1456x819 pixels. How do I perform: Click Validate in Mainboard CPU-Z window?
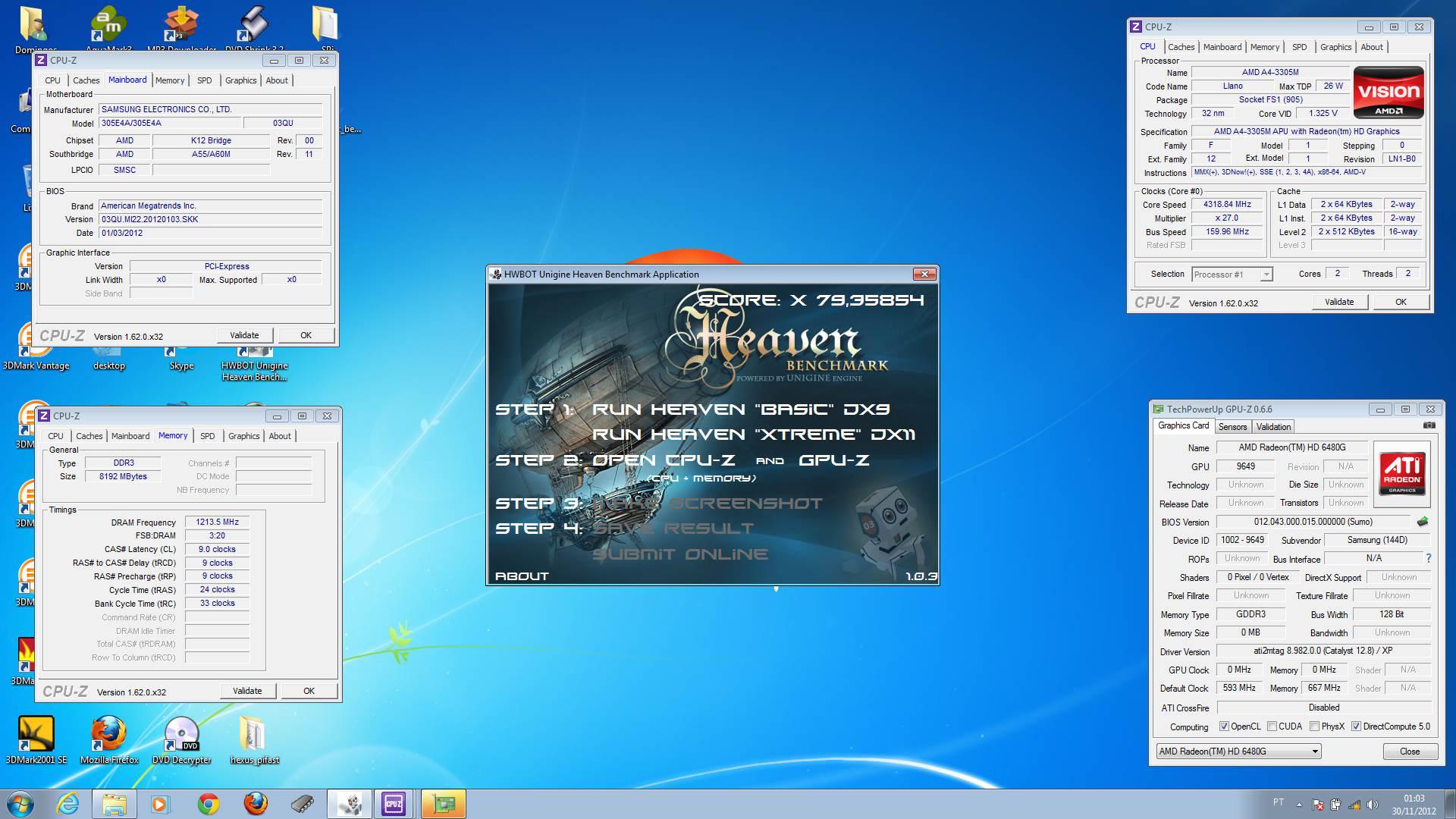coord(244,335)
